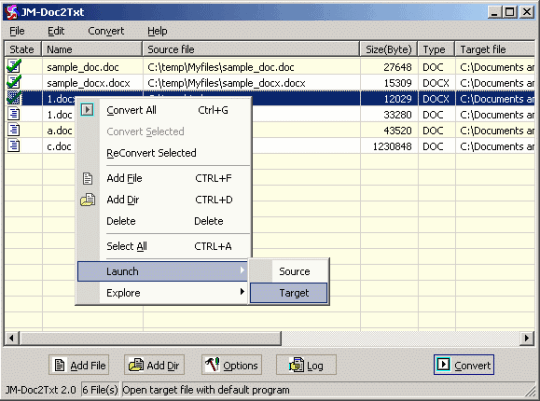Select the c.doc file name
Viewport: 540px width, 401px height.
[x=59, y=146]
